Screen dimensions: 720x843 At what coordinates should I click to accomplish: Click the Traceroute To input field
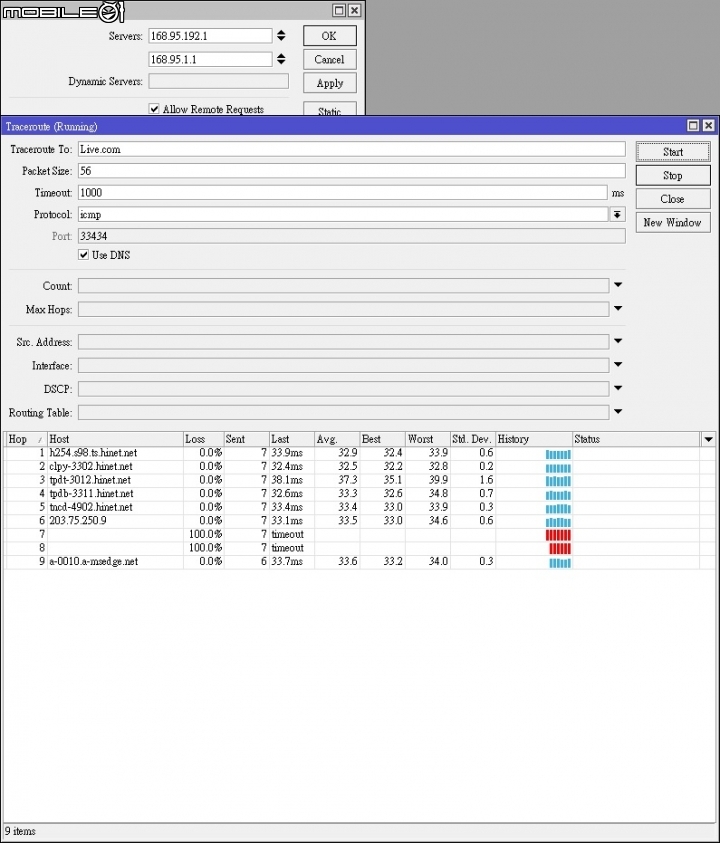point(352,149)
